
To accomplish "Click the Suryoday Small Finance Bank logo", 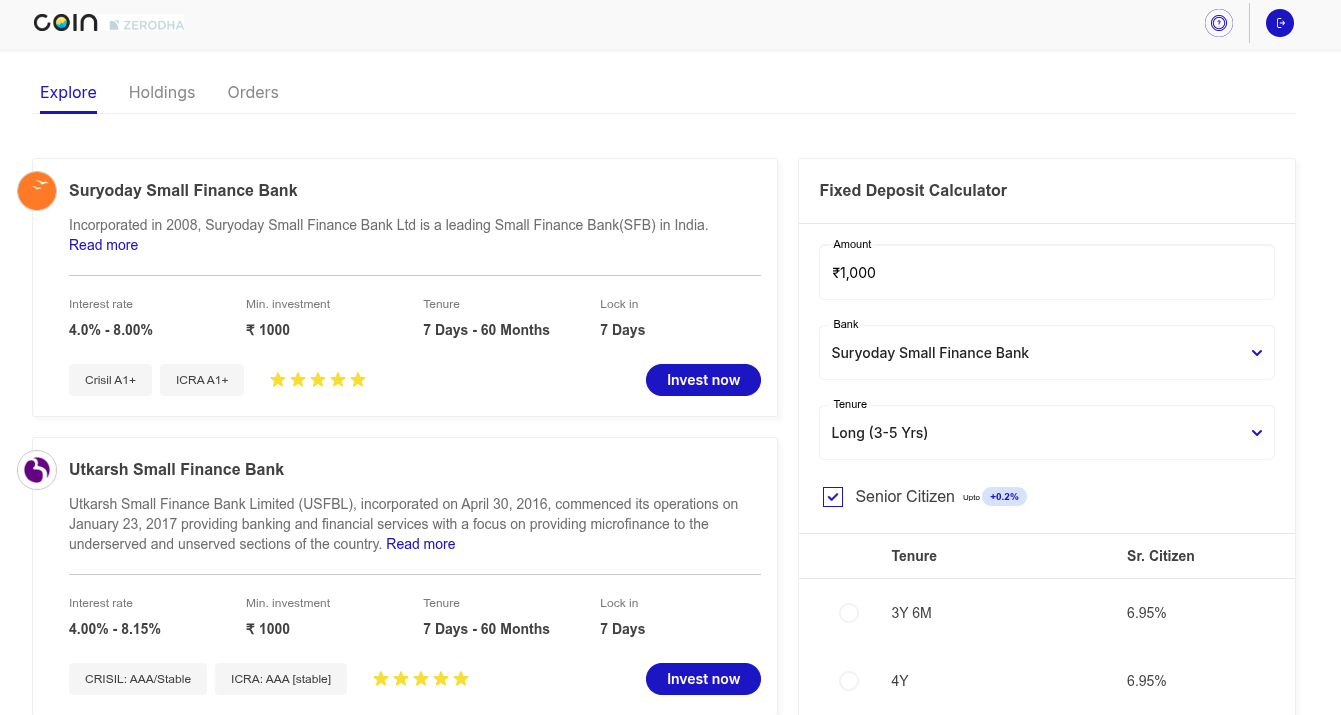I will coord(37,191).
